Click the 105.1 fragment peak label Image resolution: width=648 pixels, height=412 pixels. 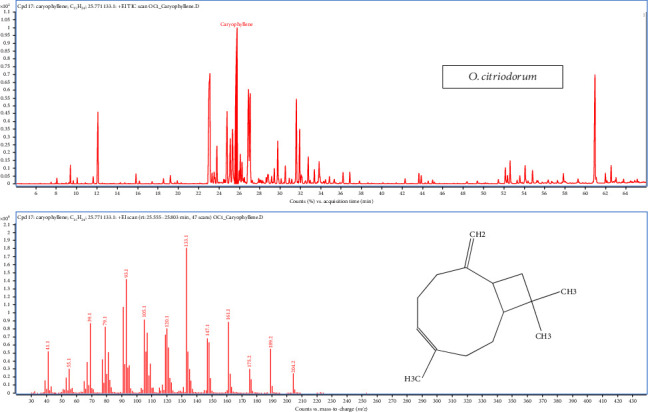[144, 312]
